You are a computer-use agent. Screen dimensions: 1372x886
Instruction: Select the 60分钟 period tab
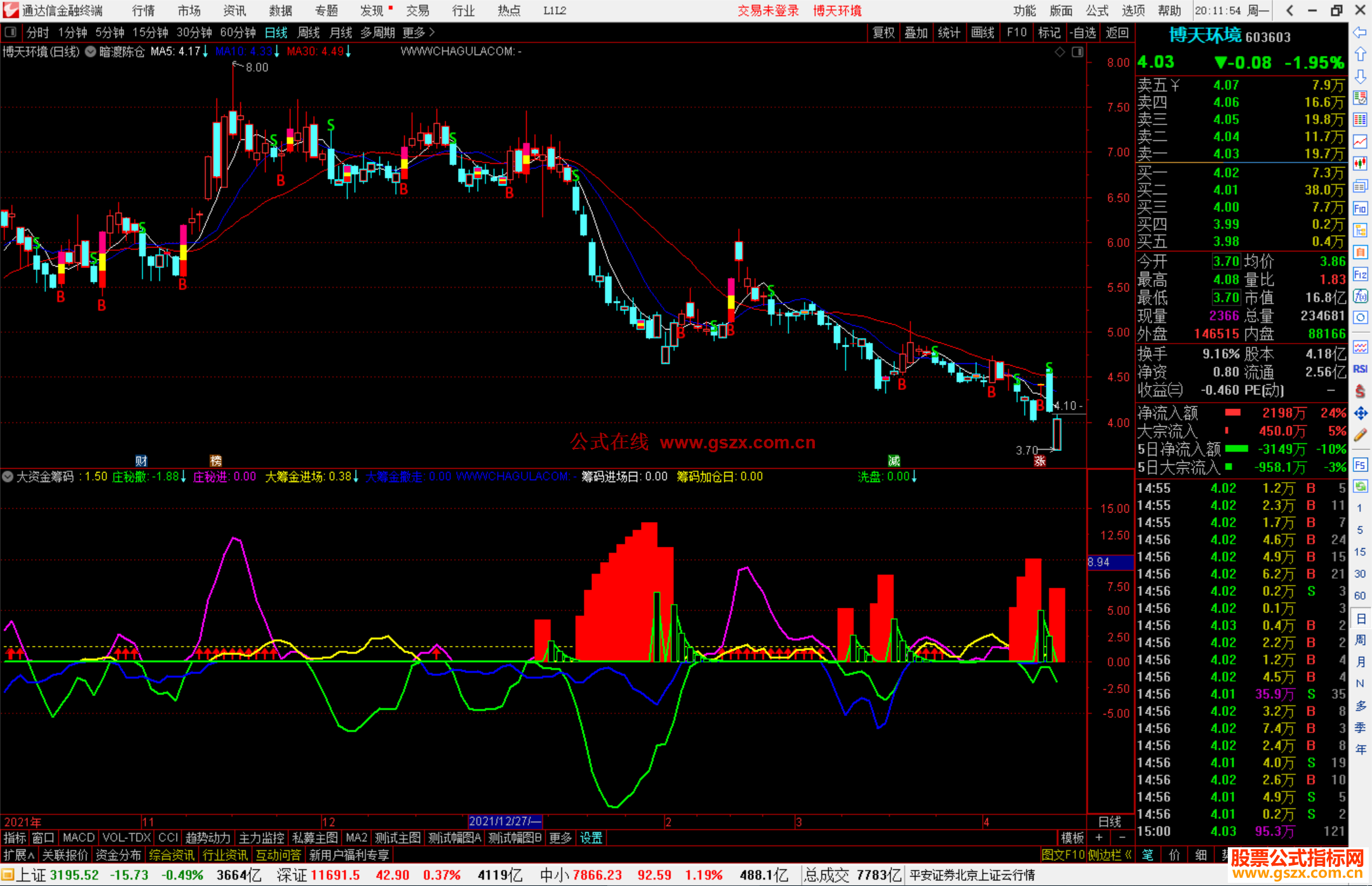tap(238, 32)
